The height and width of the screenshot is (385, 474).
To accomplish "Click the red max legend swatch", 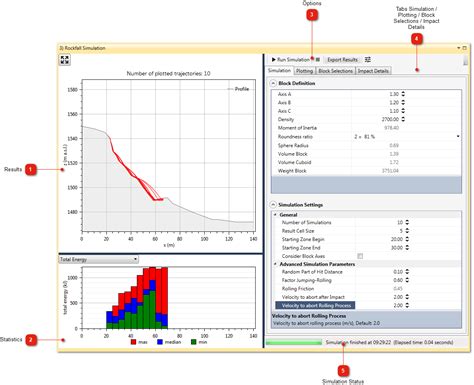I will pyautogui.click(x=133, y=342).
